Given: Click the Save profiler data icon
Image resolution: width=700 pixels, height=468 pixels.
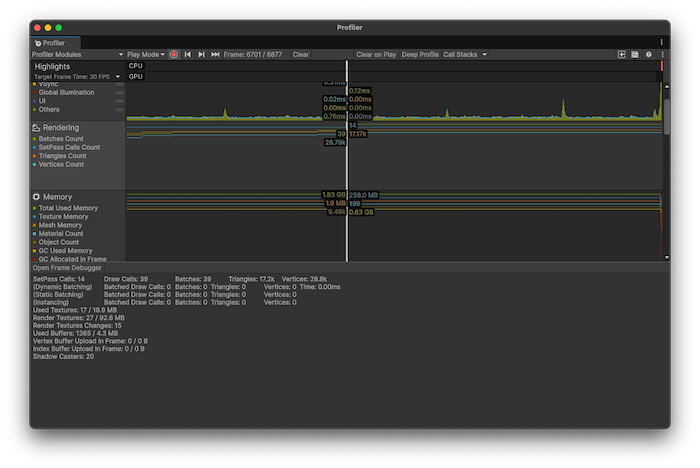Looking at the screenshot, I should 635,54.
